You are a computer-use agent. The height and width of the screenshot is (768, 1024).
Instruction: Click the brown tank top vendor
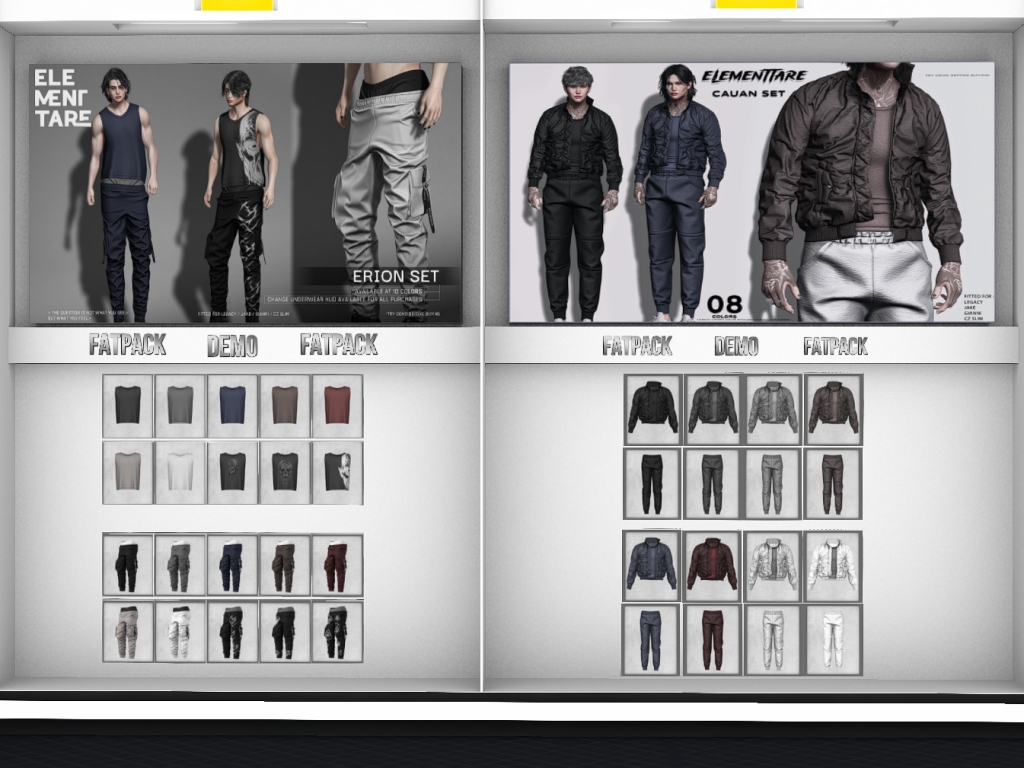pos(285,405)
